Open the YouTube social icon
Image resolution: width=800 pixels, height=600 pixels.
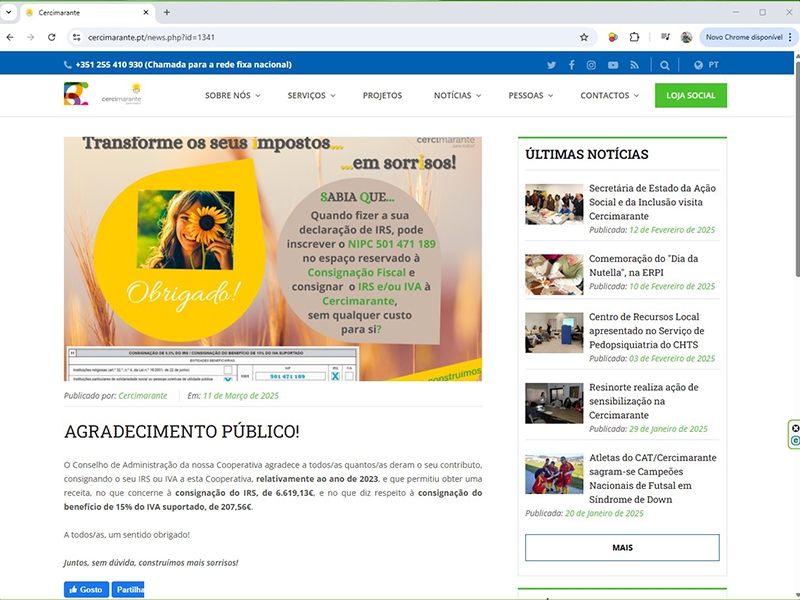pos(613,65)
